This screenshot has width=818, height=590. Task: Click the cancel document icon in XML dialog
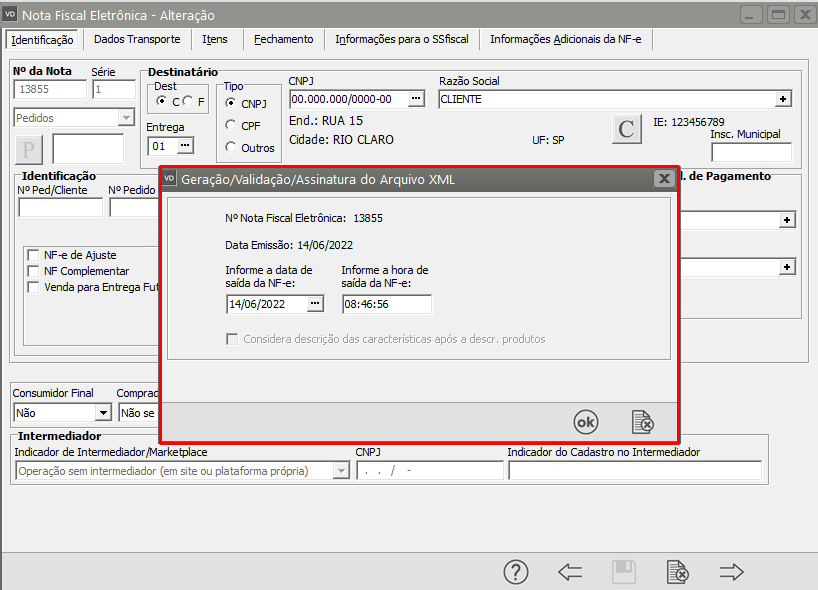642,422
